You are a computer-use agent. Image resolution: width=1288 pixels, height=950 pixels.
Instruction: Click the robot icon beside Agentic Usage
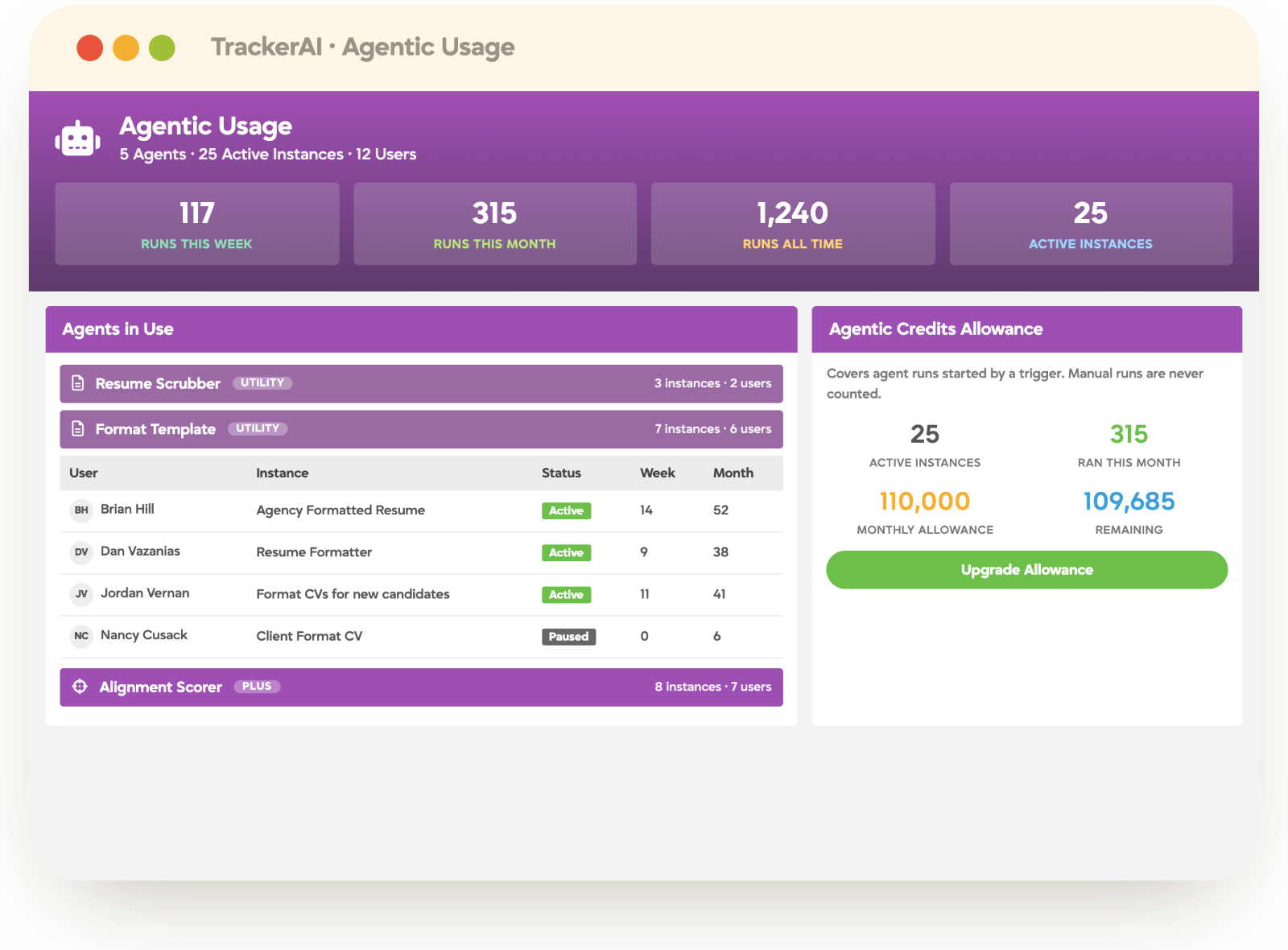click(x=77, y=139)
